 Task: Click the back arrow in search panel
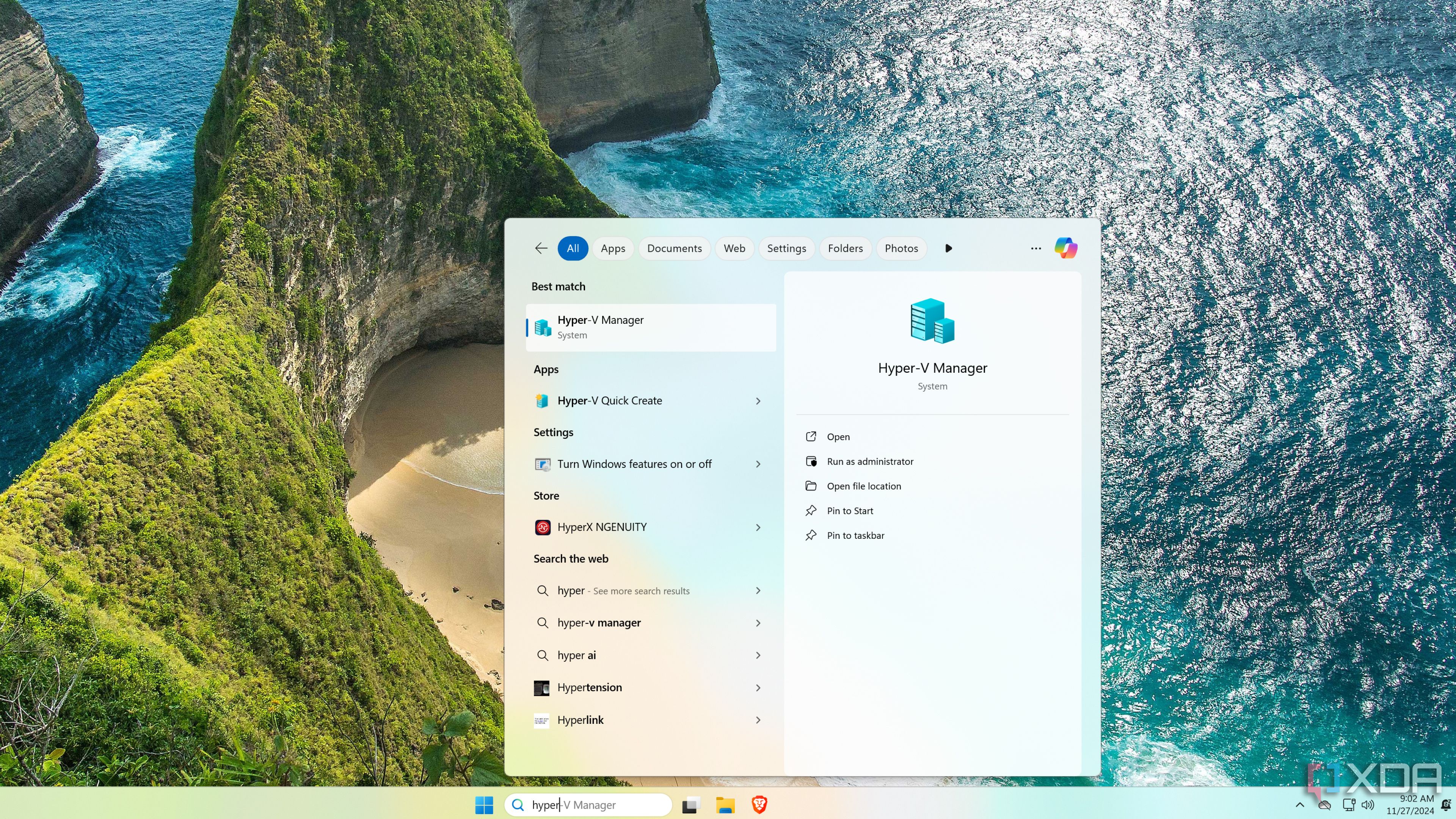(541, 248)
